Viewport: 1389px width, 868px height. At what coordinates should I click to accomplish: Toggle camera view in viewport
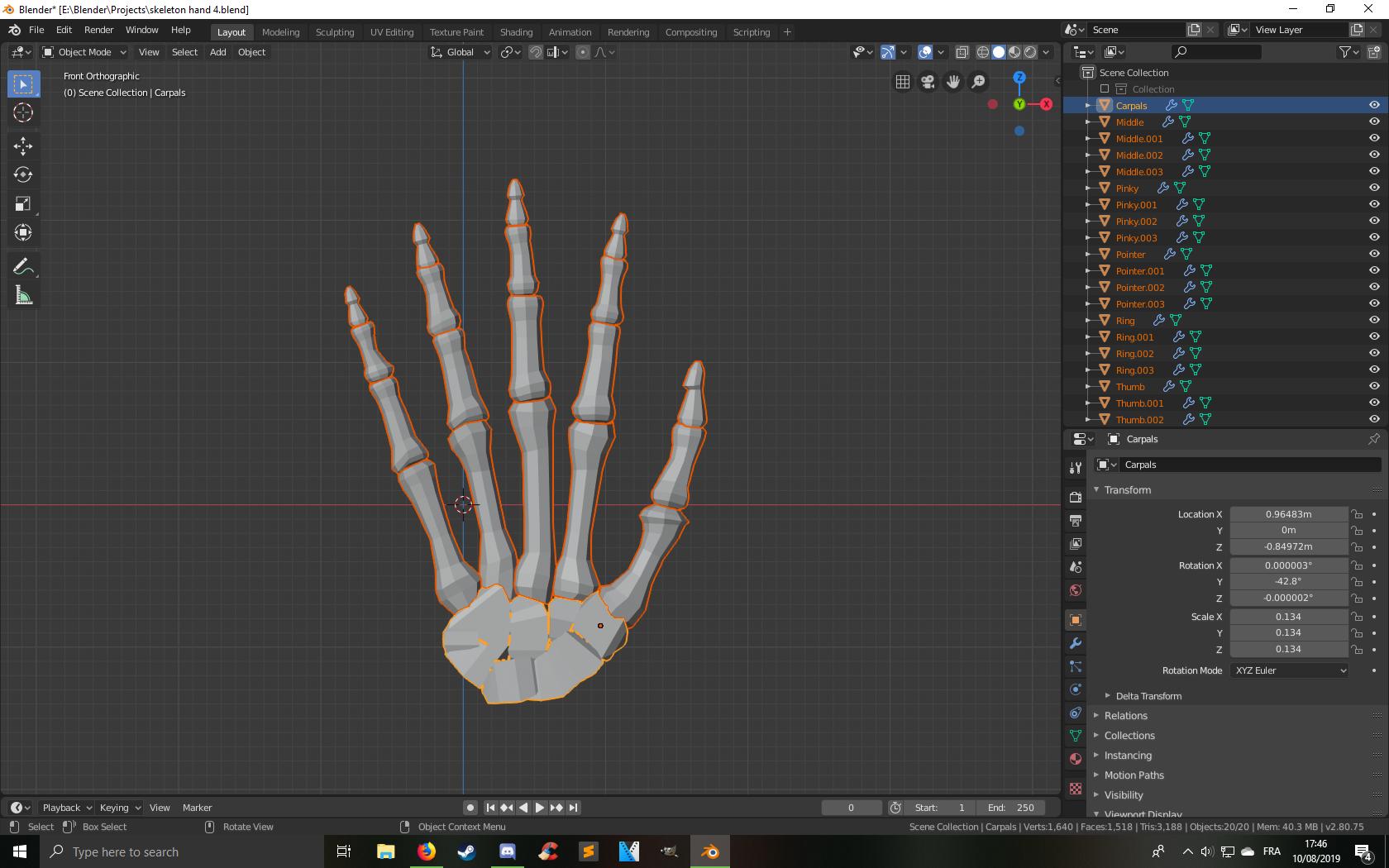tap(928, 81)
